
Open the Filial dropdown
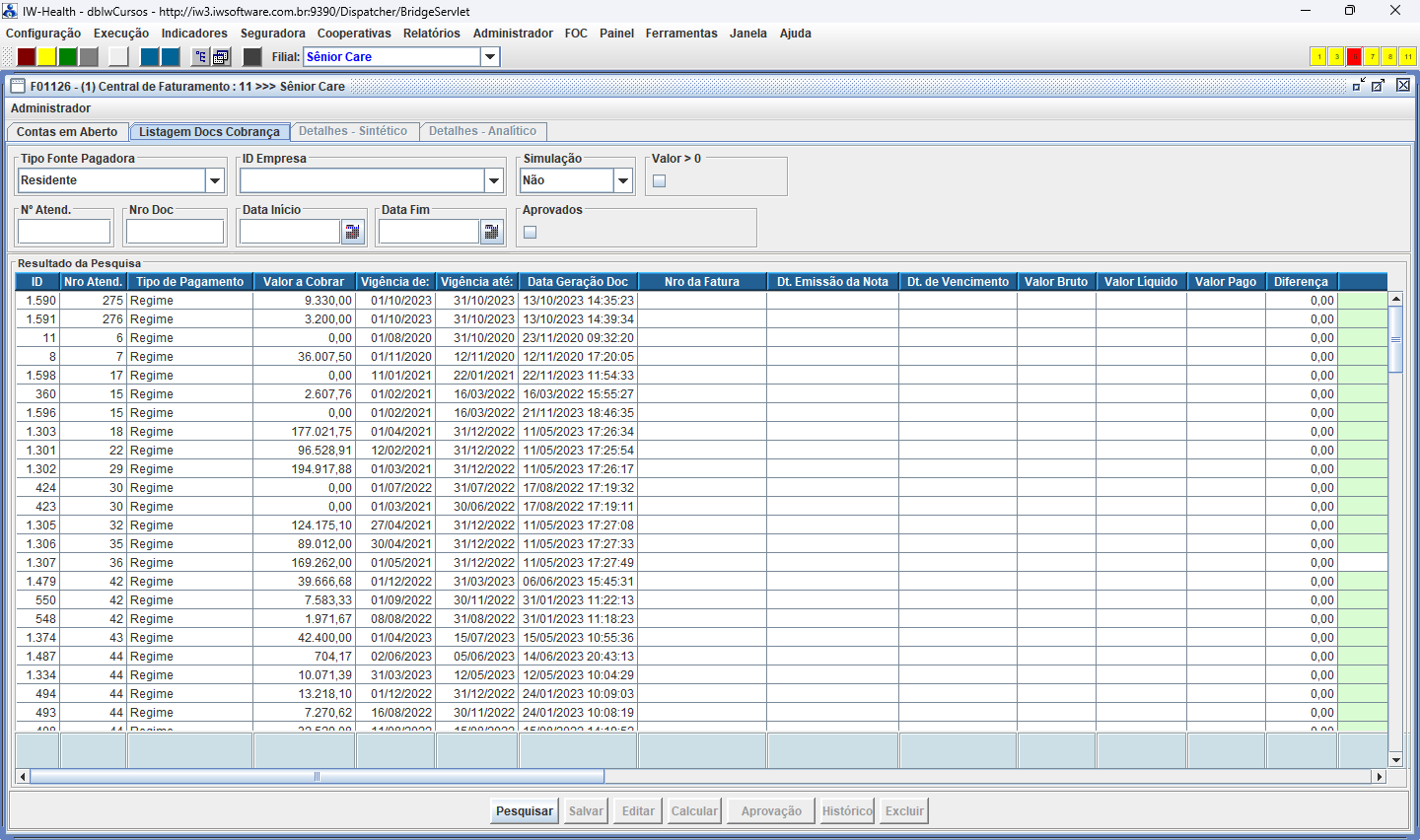490,57
